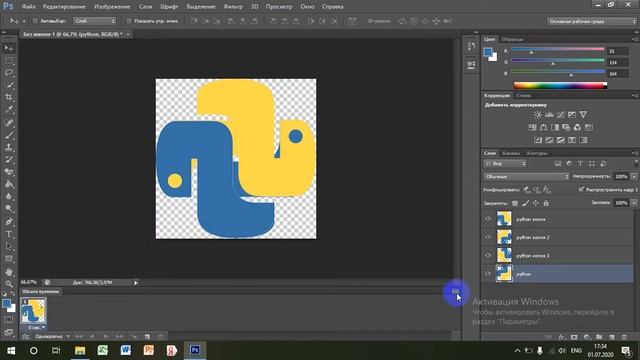Select the Rectangular Marquee tool
The height and width of the screenshot is (360, 640).
pos(9,60)
